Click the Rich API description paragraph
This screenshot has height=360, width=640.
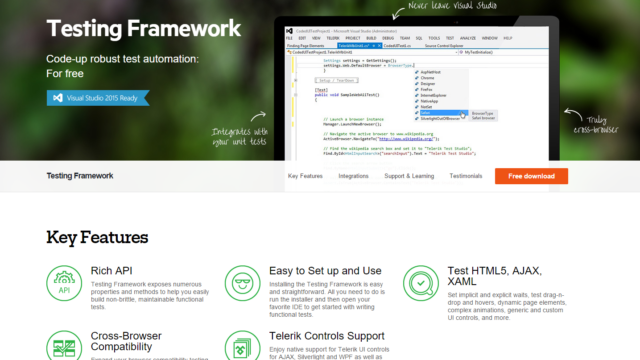point(150,296)
